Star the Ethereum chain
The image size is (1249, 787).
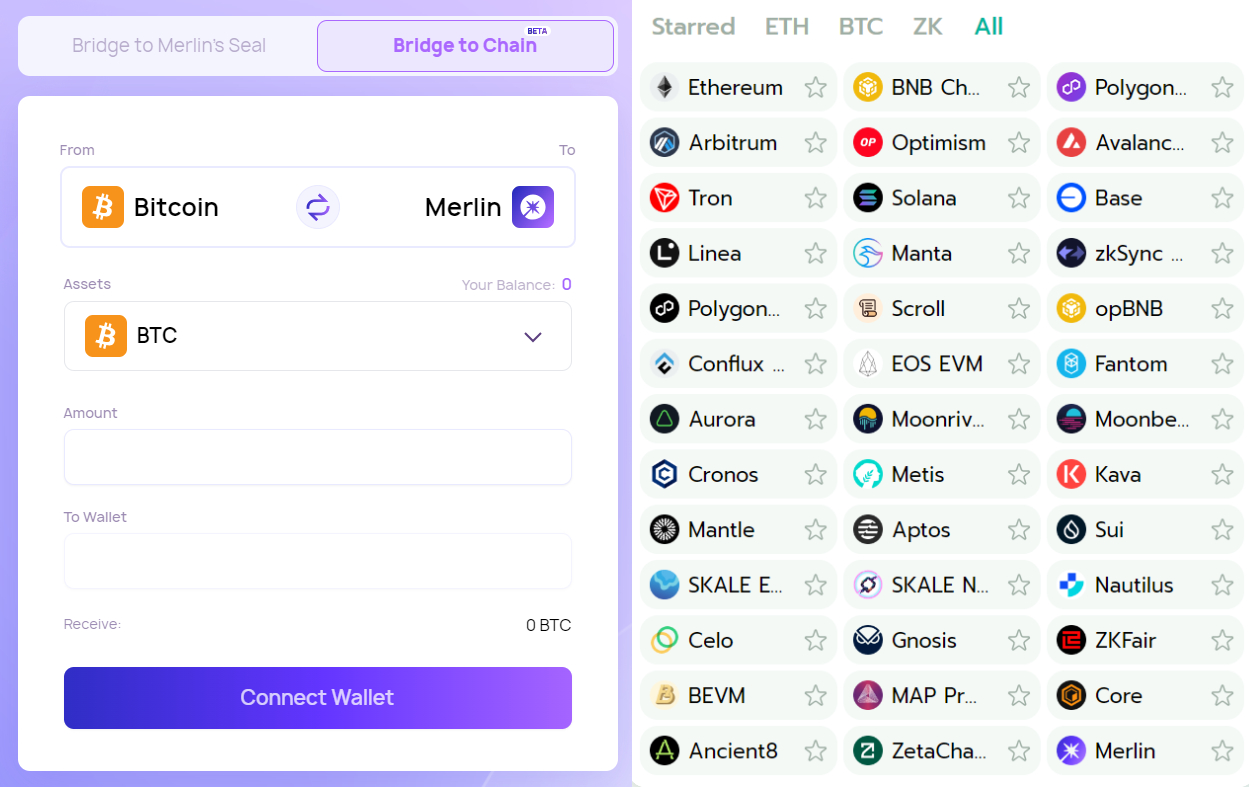(816, 87)
